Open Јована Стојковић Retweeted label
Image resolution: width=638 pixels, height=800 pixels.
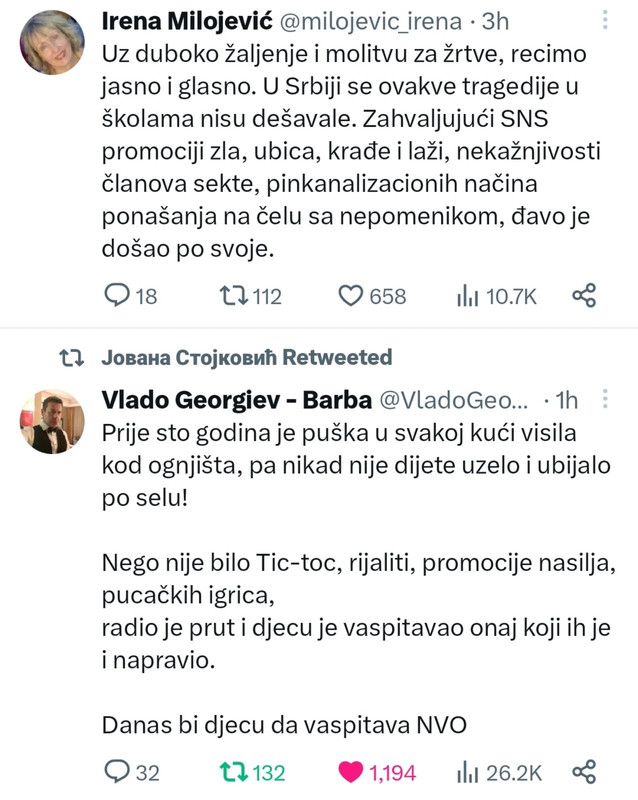point(247,358)
